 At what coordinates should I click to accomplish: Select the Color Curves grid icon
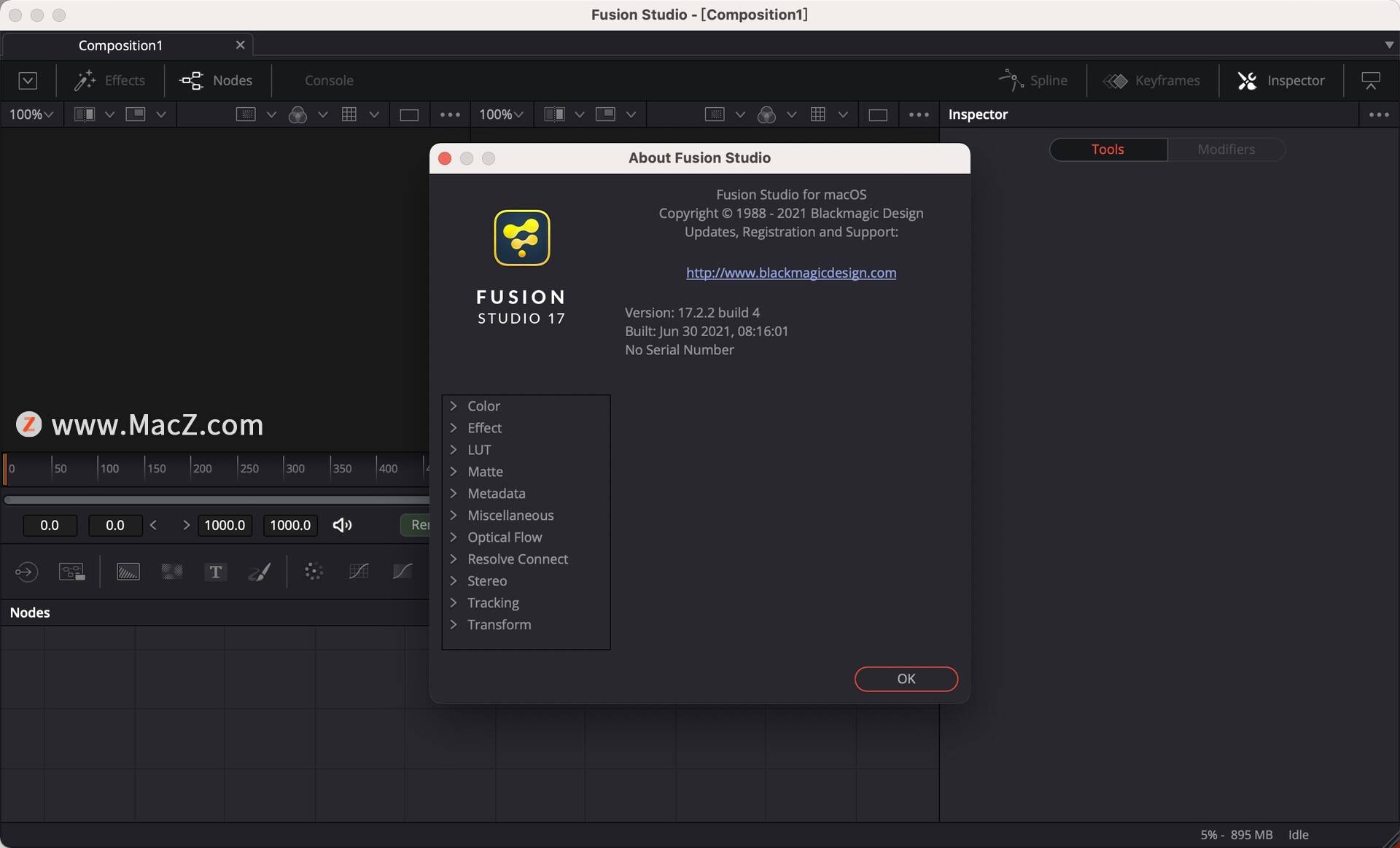coord(358,572)
